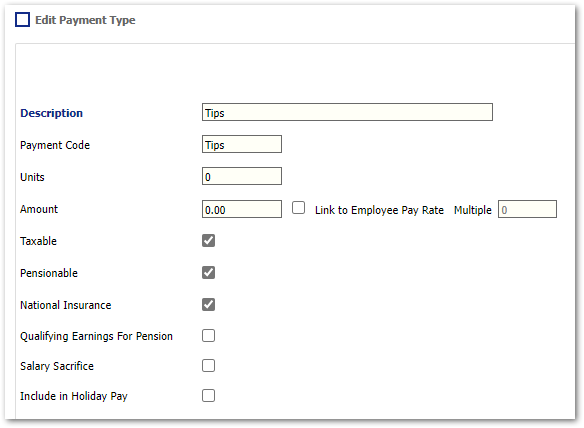Enable Link to Employee Pay Rate checkbox
The width and height of the screenshot is (584, 428).
pos(298,208)
